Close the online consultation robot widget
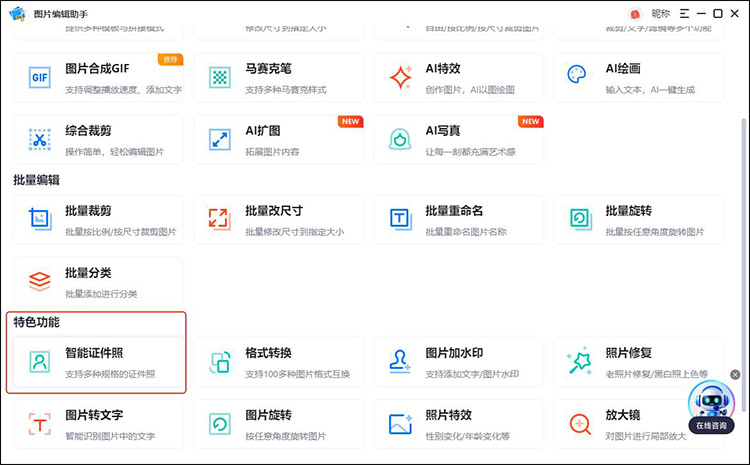750x465 pixels. point(735,375)
